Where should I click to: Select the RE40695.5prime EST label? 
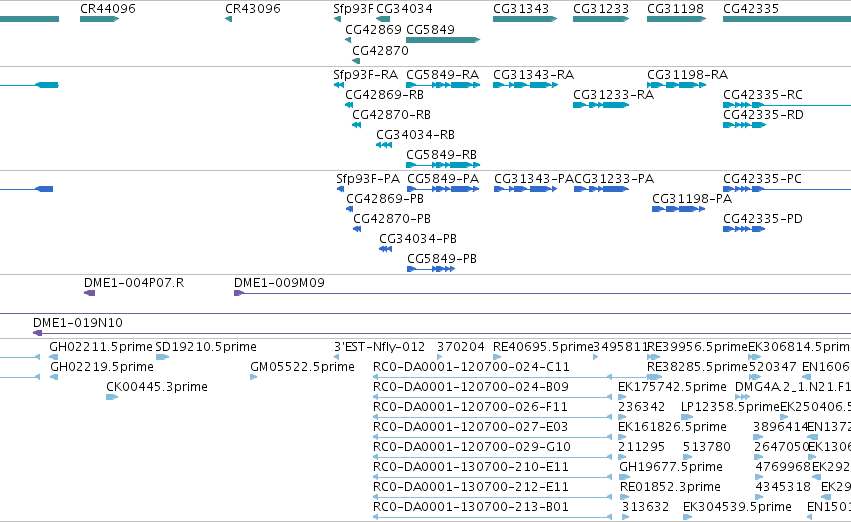click(x=543, y=347)
